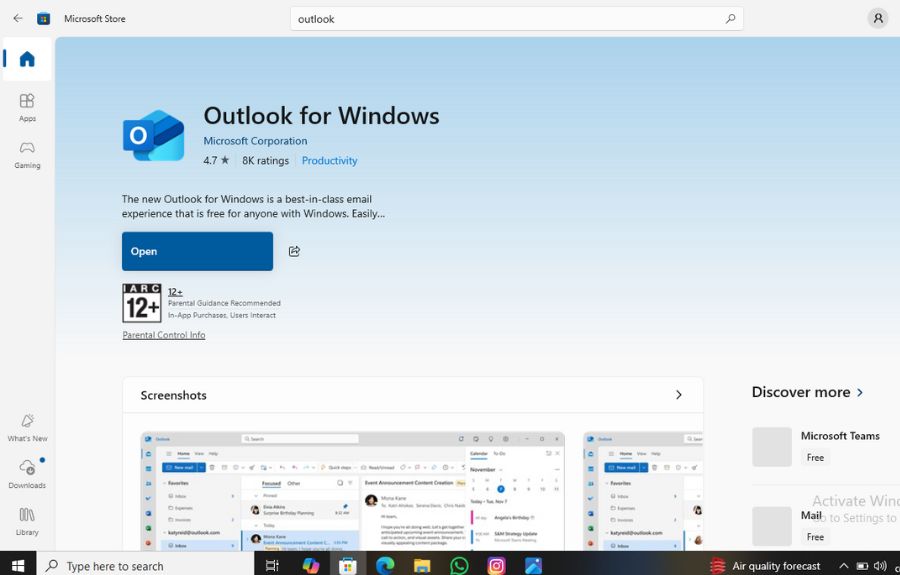Click the volume speaker tray icon
The image size is (900, 575).
point(880,566)
